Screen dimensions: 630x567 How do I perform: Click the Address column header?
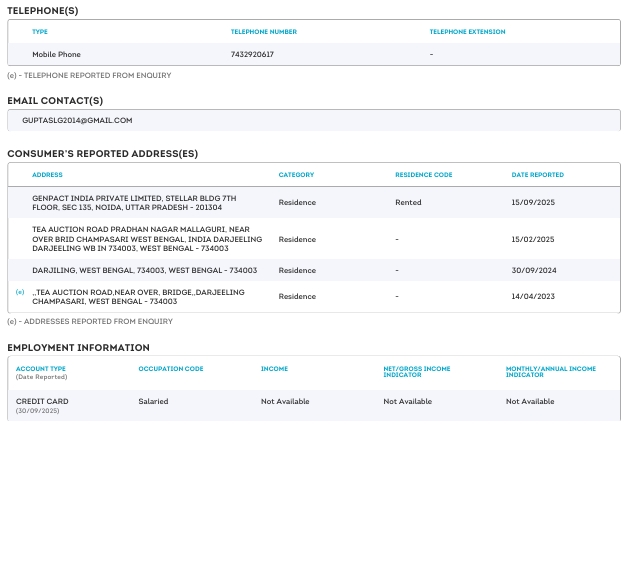47,175
